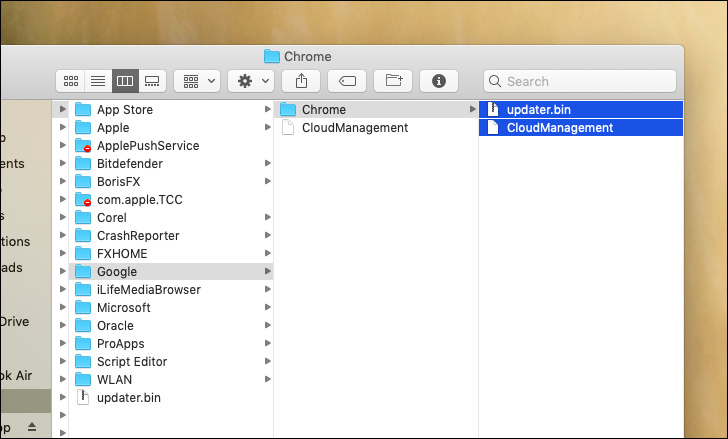The width and height of the screenshot is (728, 439).
Task: Select highlighted updater.bin in right column
Action: 581,110
